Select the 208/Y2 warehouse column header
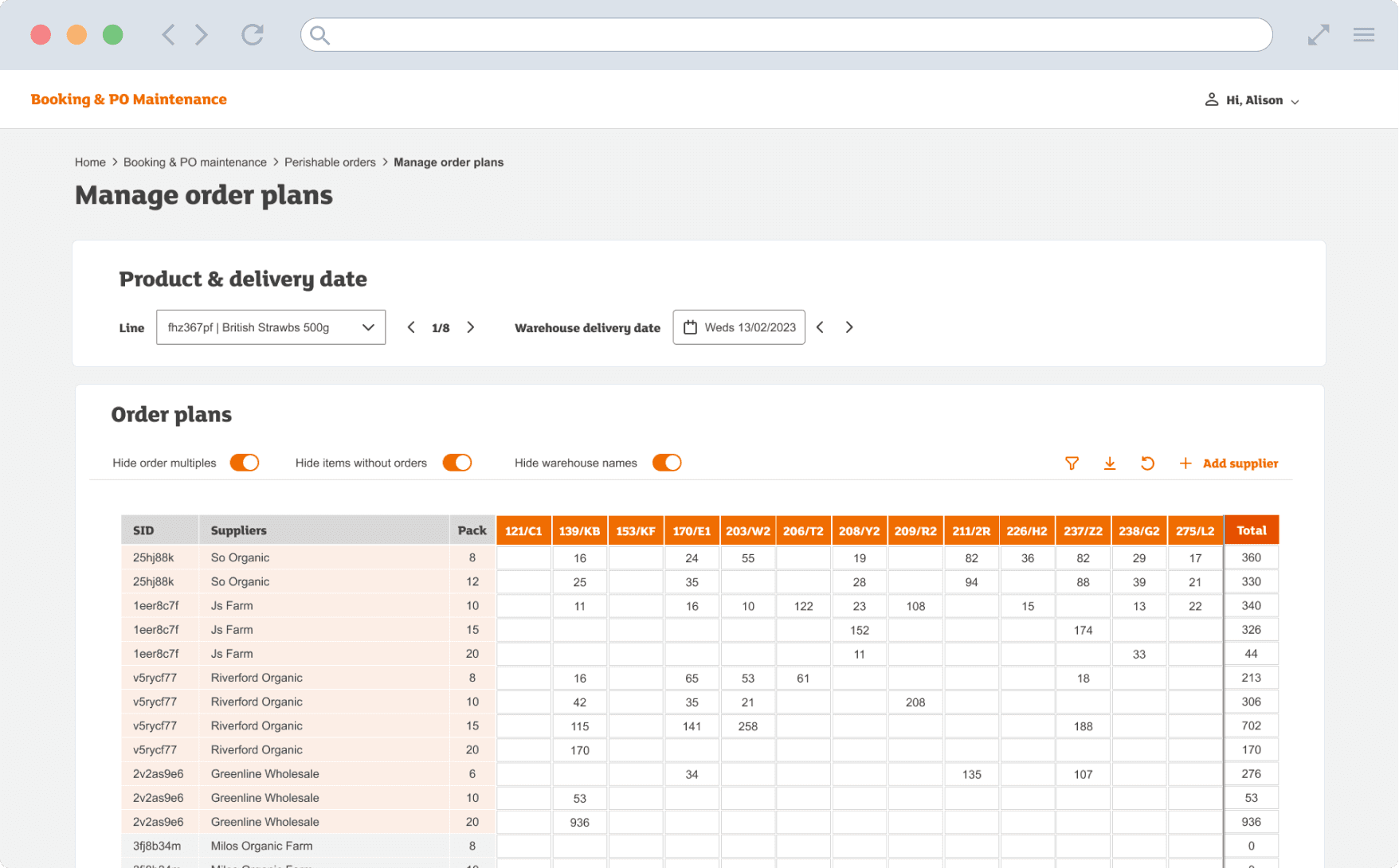Screen dimensions: 1399x868 coord(860,530)
